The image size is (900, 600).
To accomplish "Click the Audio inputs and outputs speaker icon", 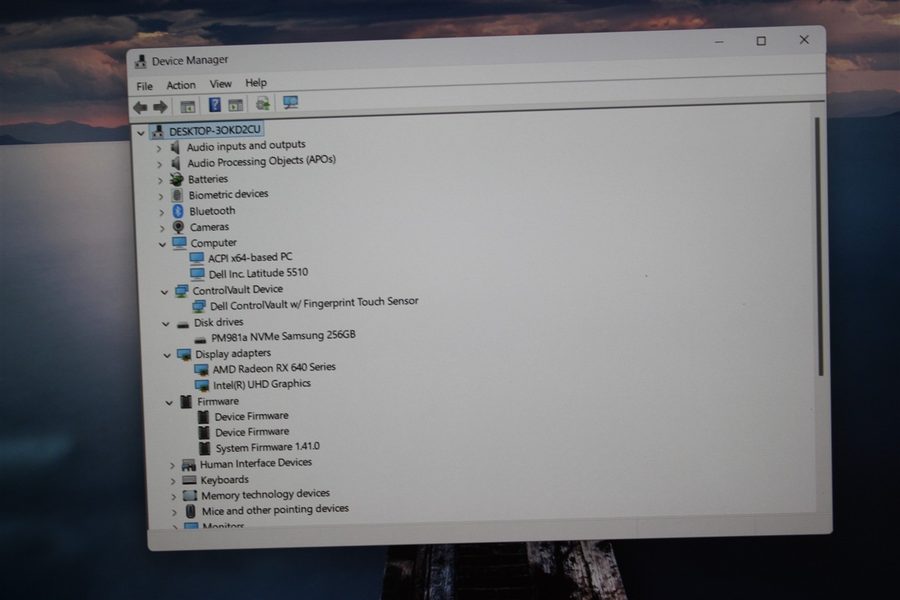I will coord(176,148).
